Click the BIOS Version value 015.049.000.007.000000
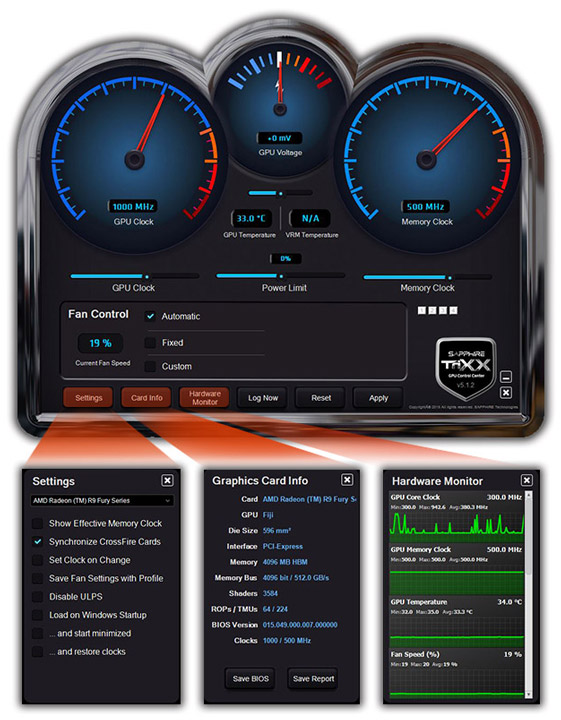Image resolution: width=561 pixels, height=720 pixels. click(300, 625)
